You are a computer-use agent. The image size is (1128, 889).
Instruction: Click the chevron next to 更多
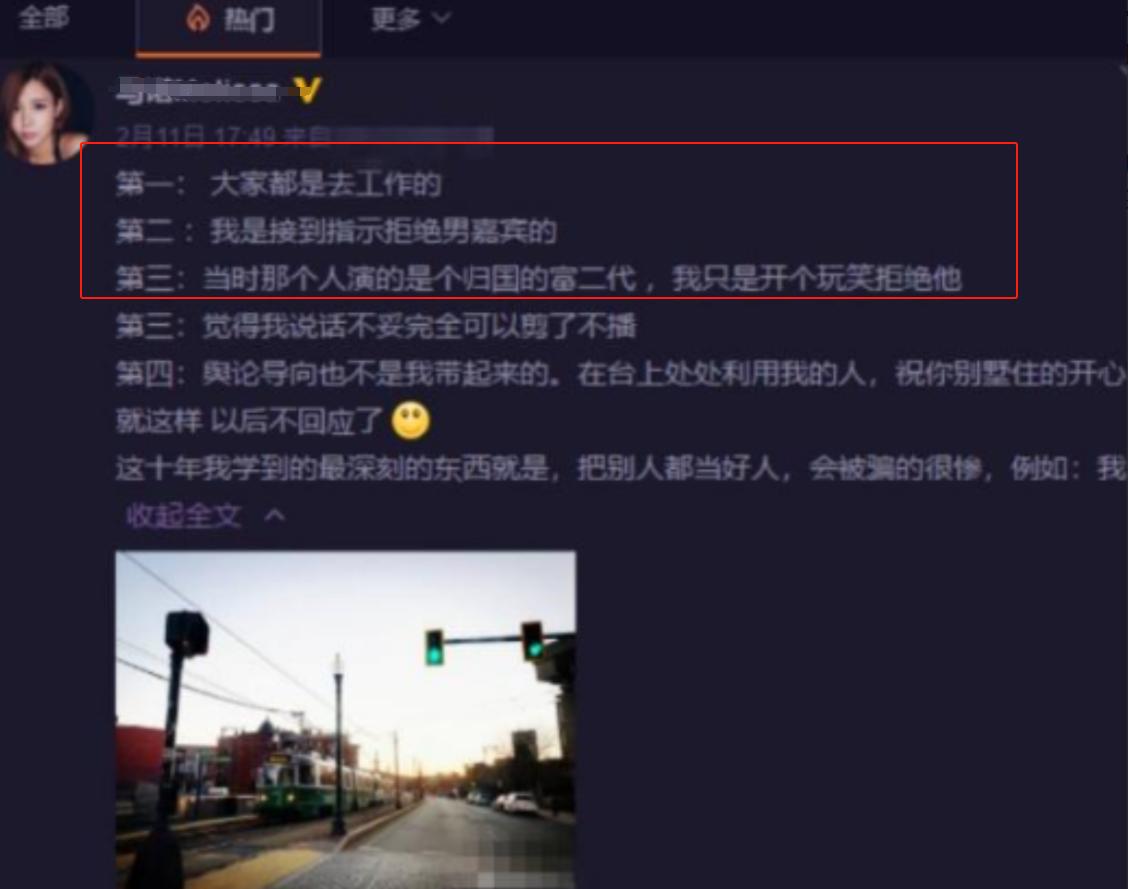[x=442, y=17]
